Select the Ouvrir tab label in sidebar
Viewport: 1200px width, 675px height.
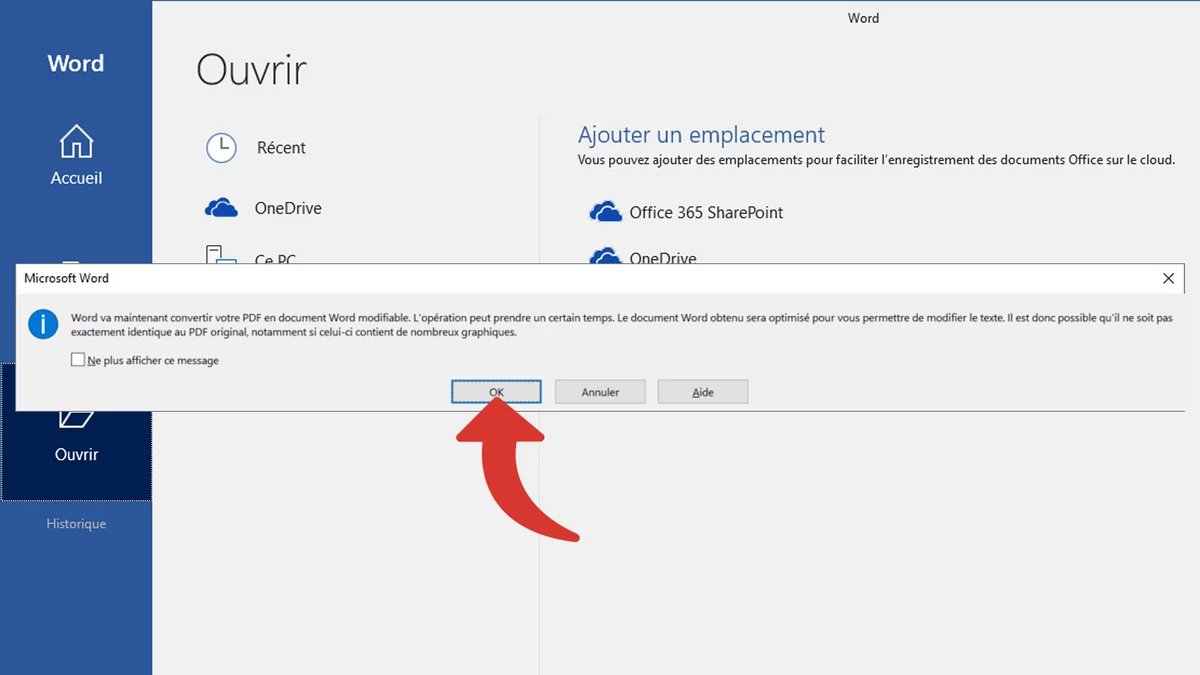76,454
